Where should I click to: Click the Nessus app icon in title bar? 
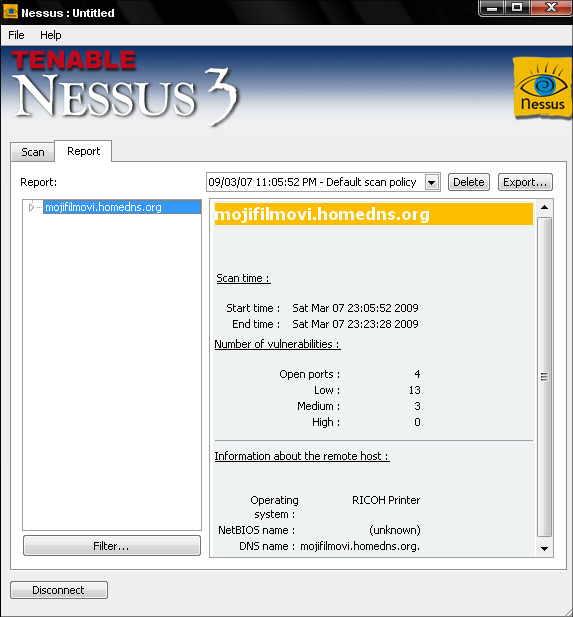pos(10,11)
